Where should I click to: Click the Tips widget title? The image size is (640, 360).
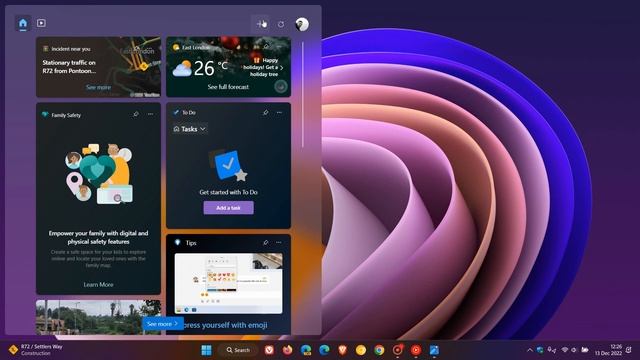(x=191, y=243)
